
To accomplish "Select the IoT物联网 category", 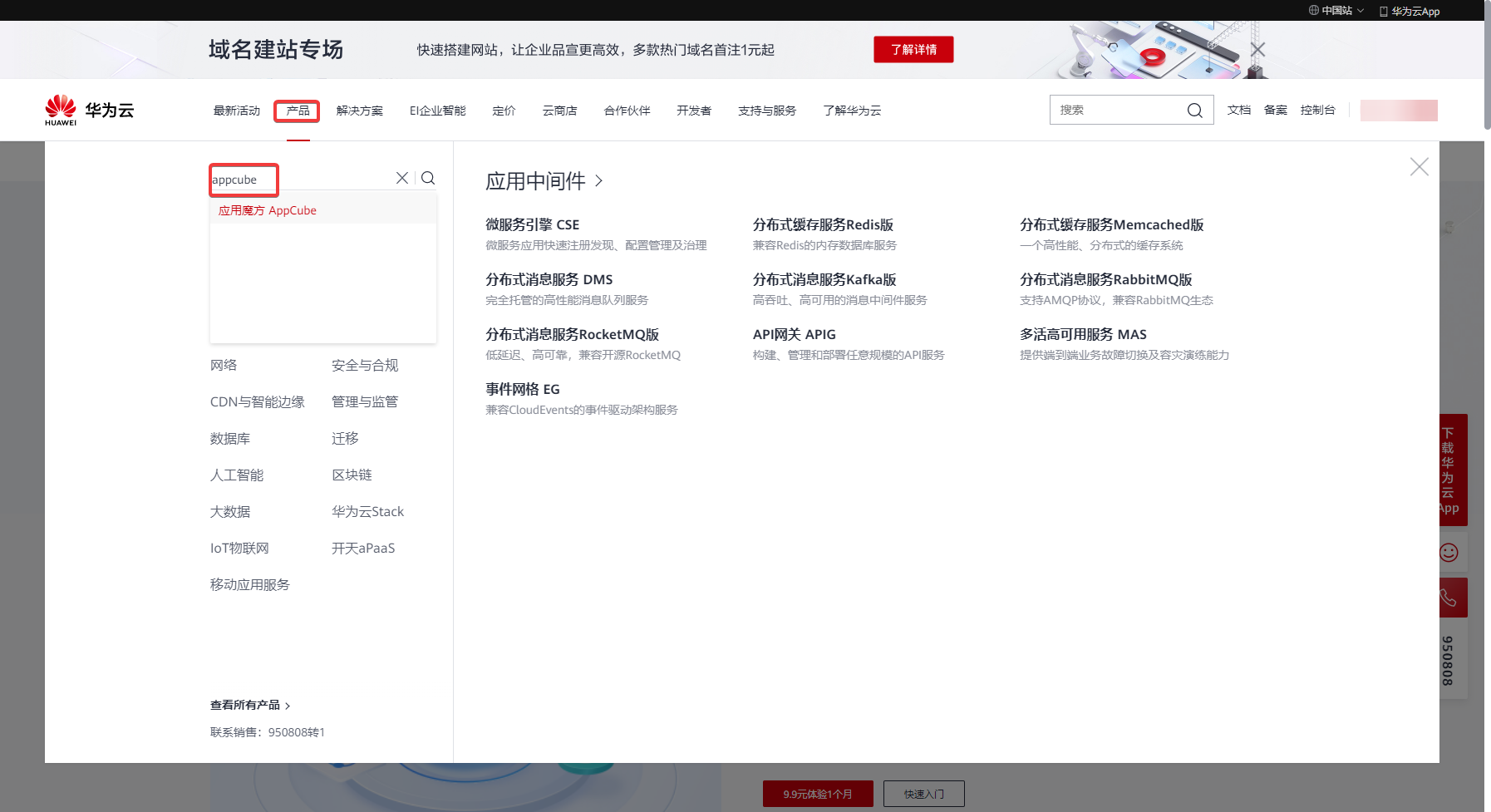I will 239,548.
